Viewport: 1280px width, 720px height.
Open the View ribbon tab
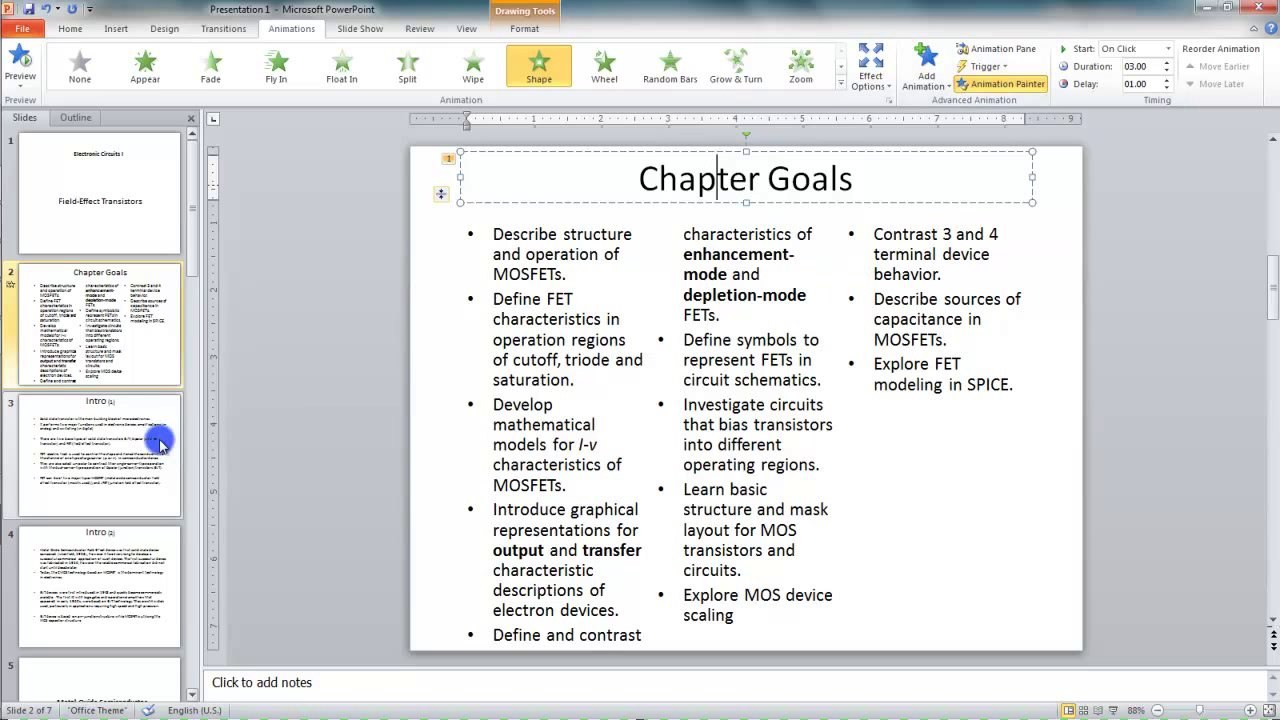point(467,29)
